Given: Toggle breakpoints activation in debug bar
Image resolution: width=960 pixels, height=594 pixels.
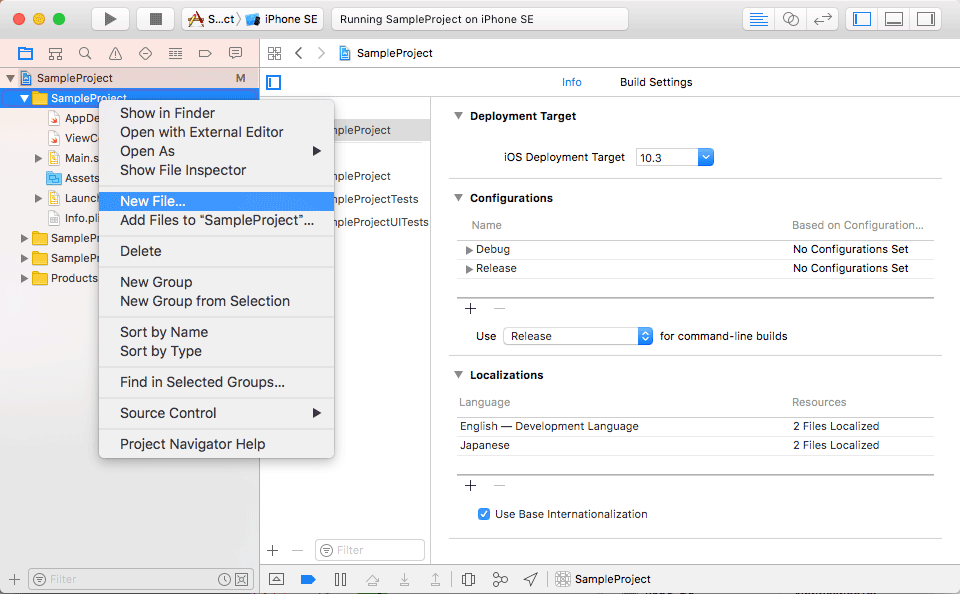Looking at the screenshot, I should click(x=308, y=579).
